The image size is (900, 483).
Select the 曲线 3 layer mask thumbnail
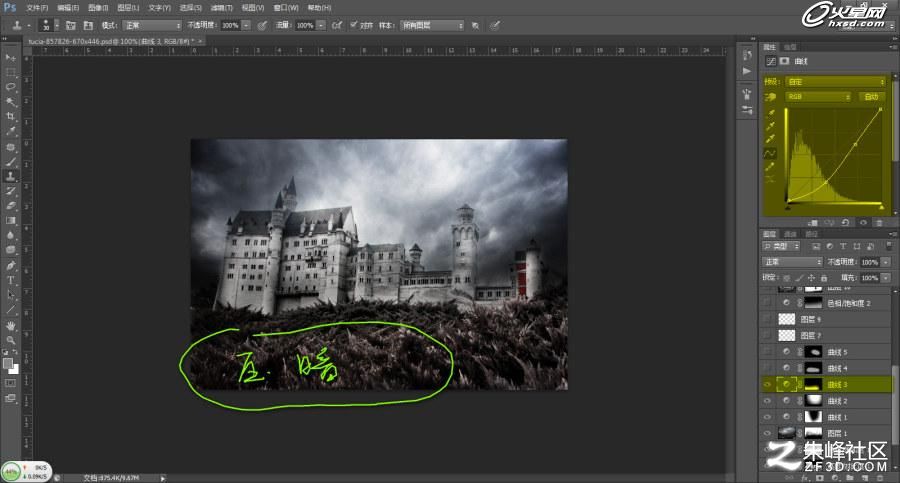point(813,384)
